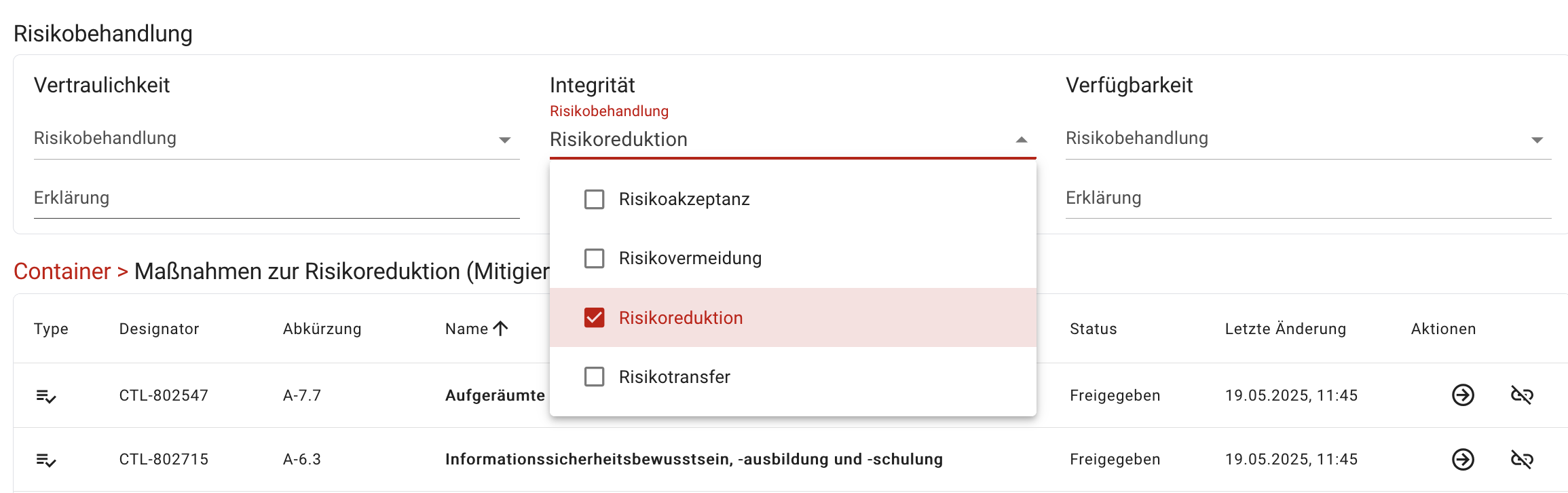Screen dimensions: 1568x493
Task: Select the Risikotransfer option
Action: click(594, 376)
